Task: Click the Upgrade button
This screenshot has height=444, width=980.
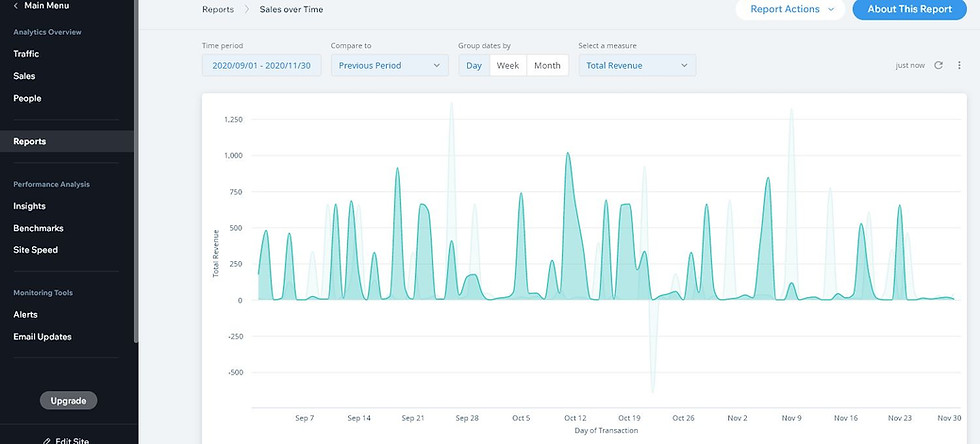Action: tap(68, 401)
